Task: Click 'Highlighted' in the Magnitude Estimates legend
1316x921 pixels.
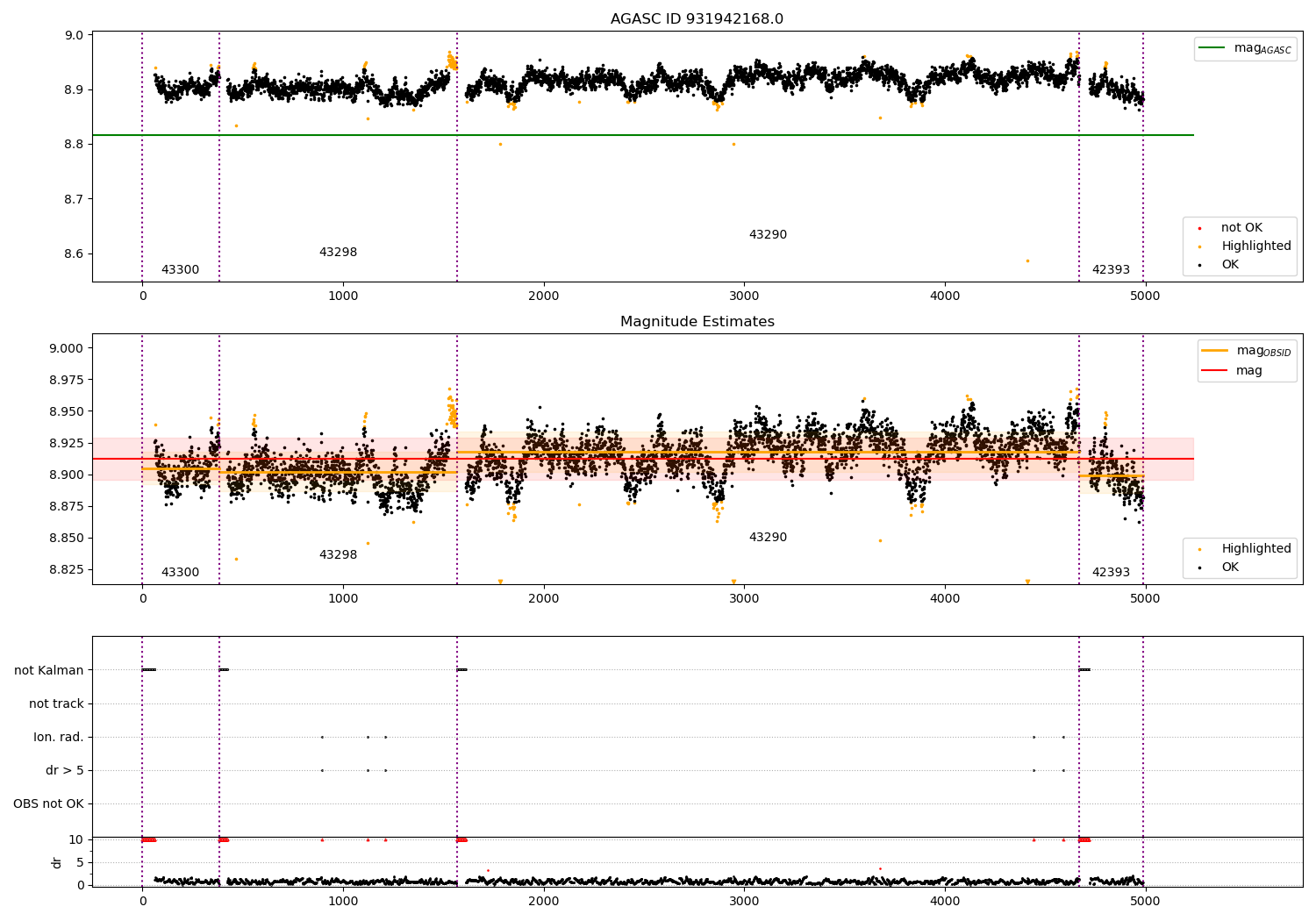Action: (x=1256, y=549)
